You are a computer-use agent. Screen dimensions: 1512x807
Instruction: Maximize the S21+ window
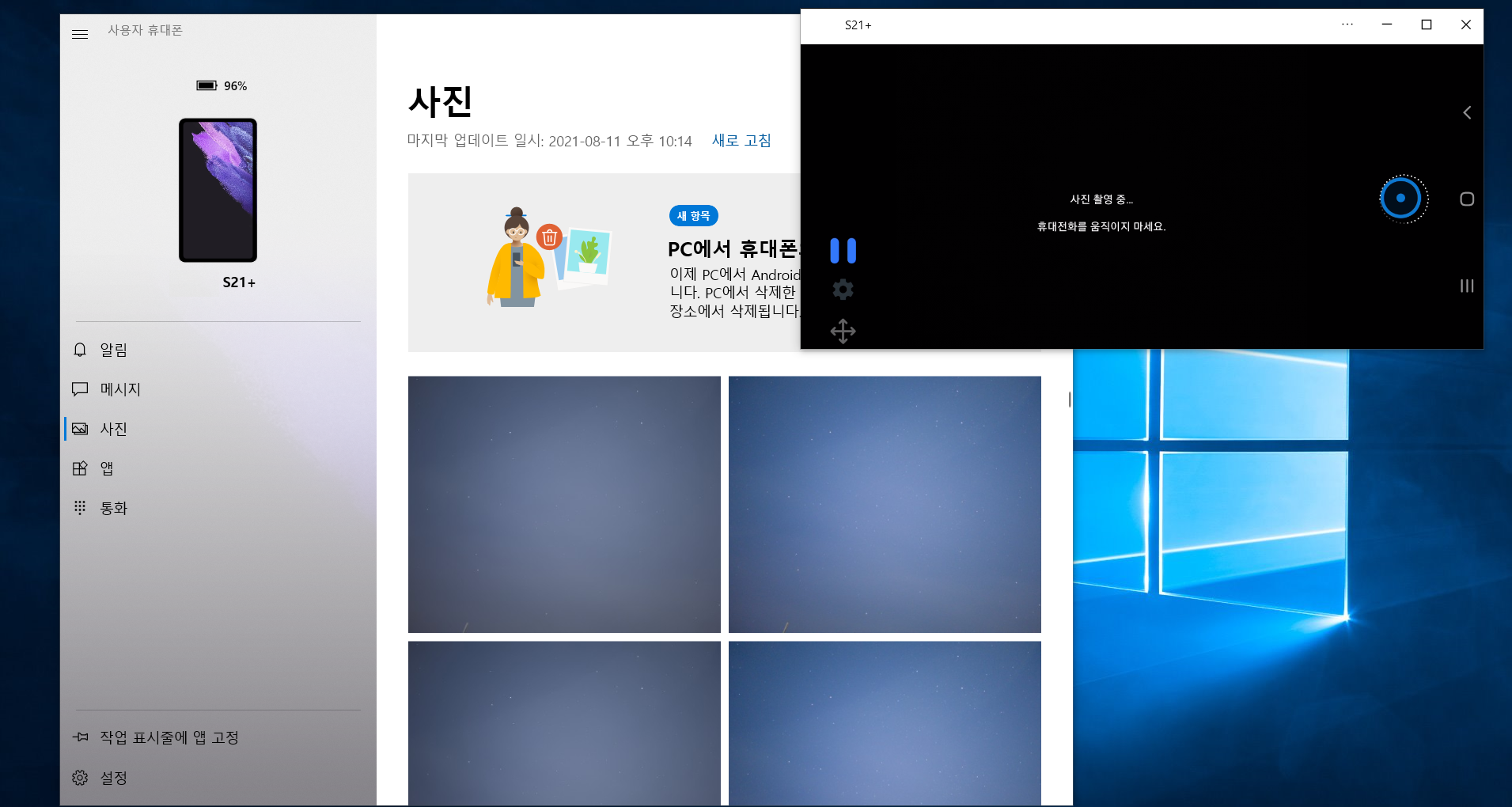[x=1427, y=25]
